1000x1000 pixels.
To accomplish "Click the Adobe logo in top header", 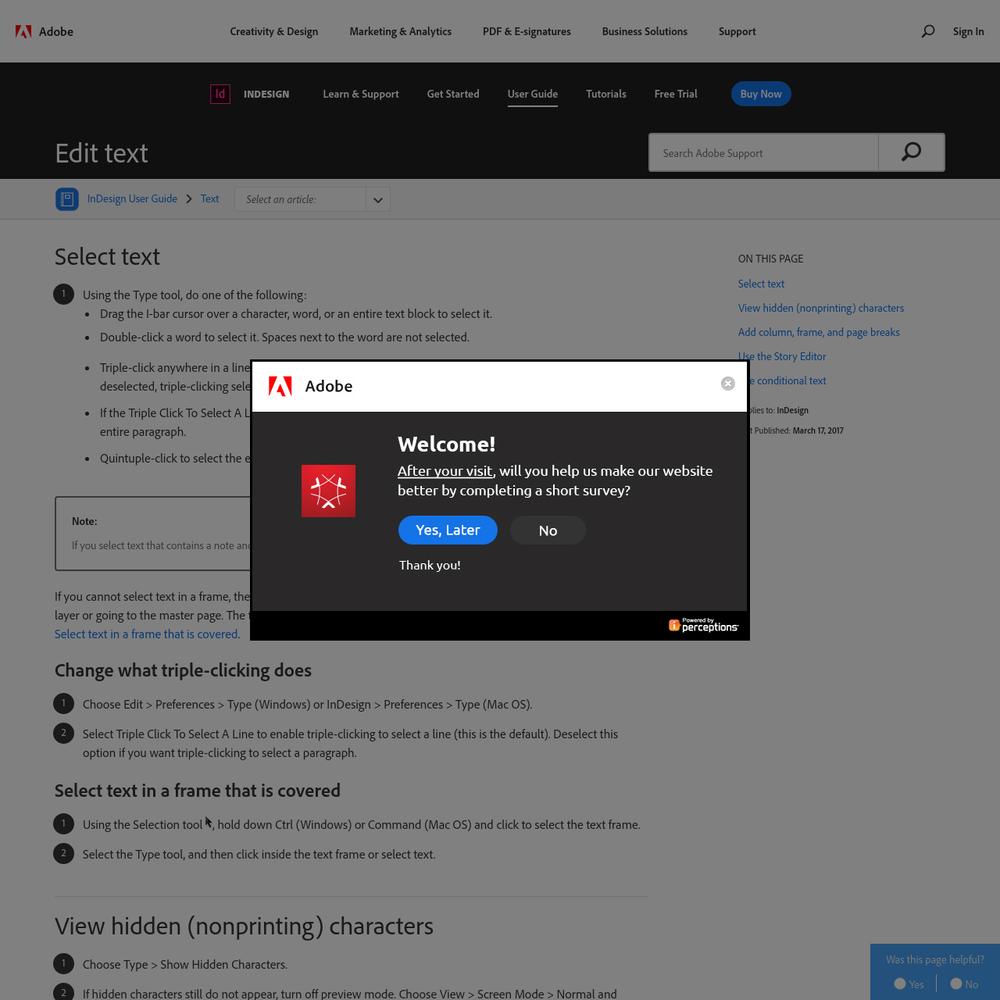I will tap(44, 31).
